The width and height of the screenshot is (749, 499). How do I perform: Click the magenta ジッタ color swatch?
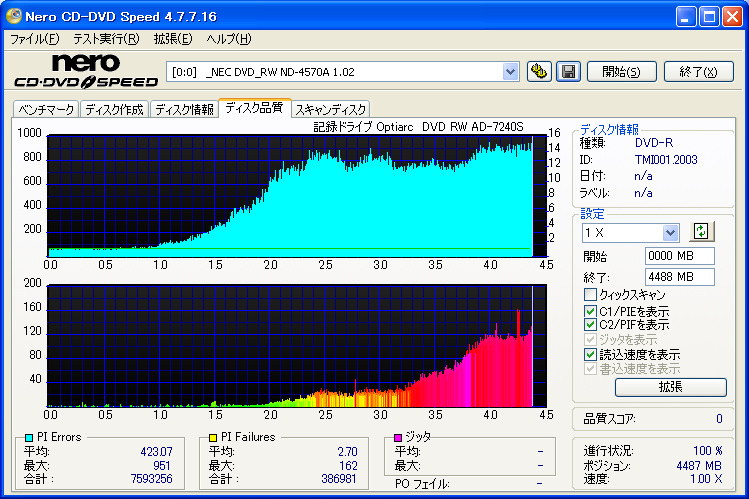pos(398,437)
